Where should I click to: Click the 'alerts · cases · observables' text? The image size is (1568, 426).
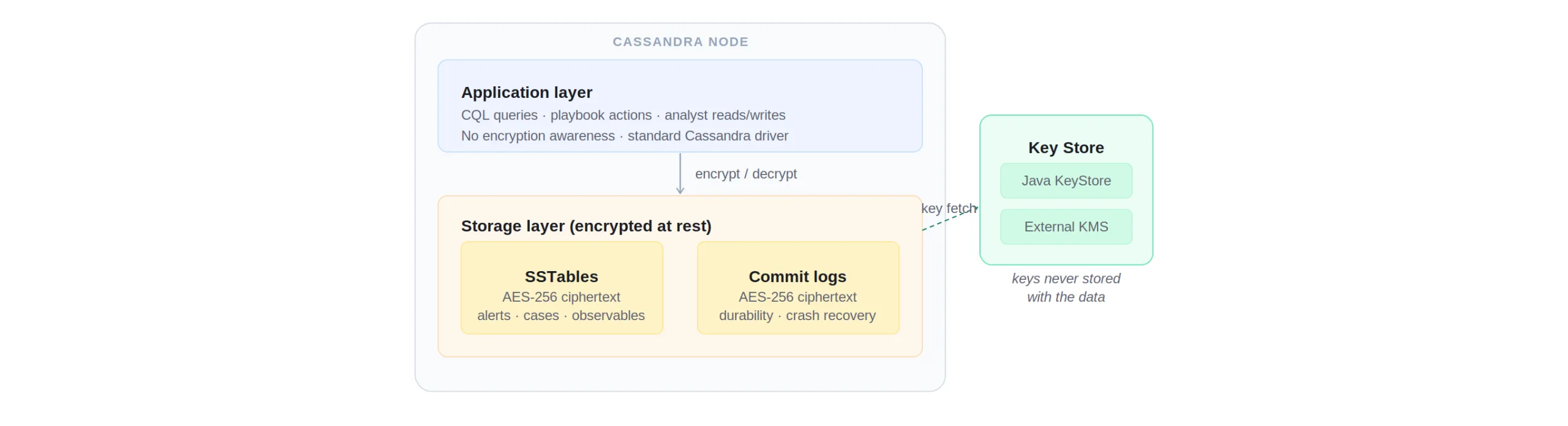pos(561,315)
